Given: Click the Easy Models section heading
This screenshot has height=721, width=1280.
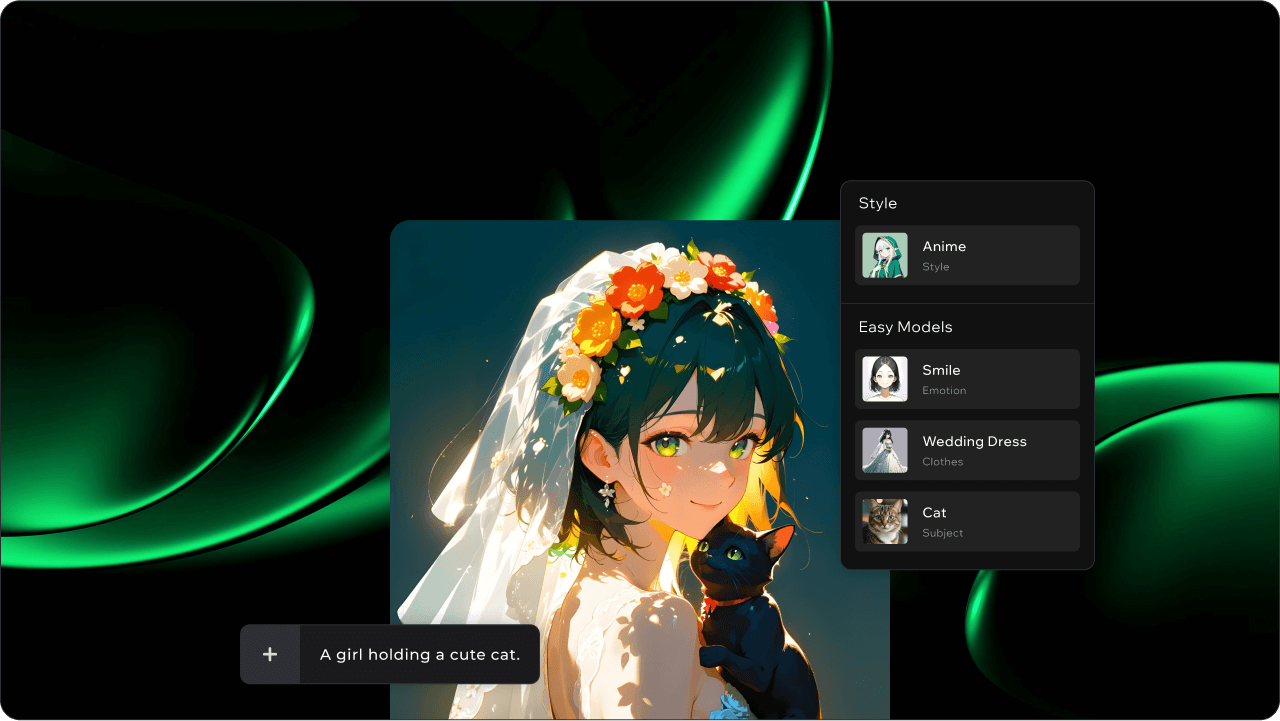Looking at the screenshot, I should point(905,327).
